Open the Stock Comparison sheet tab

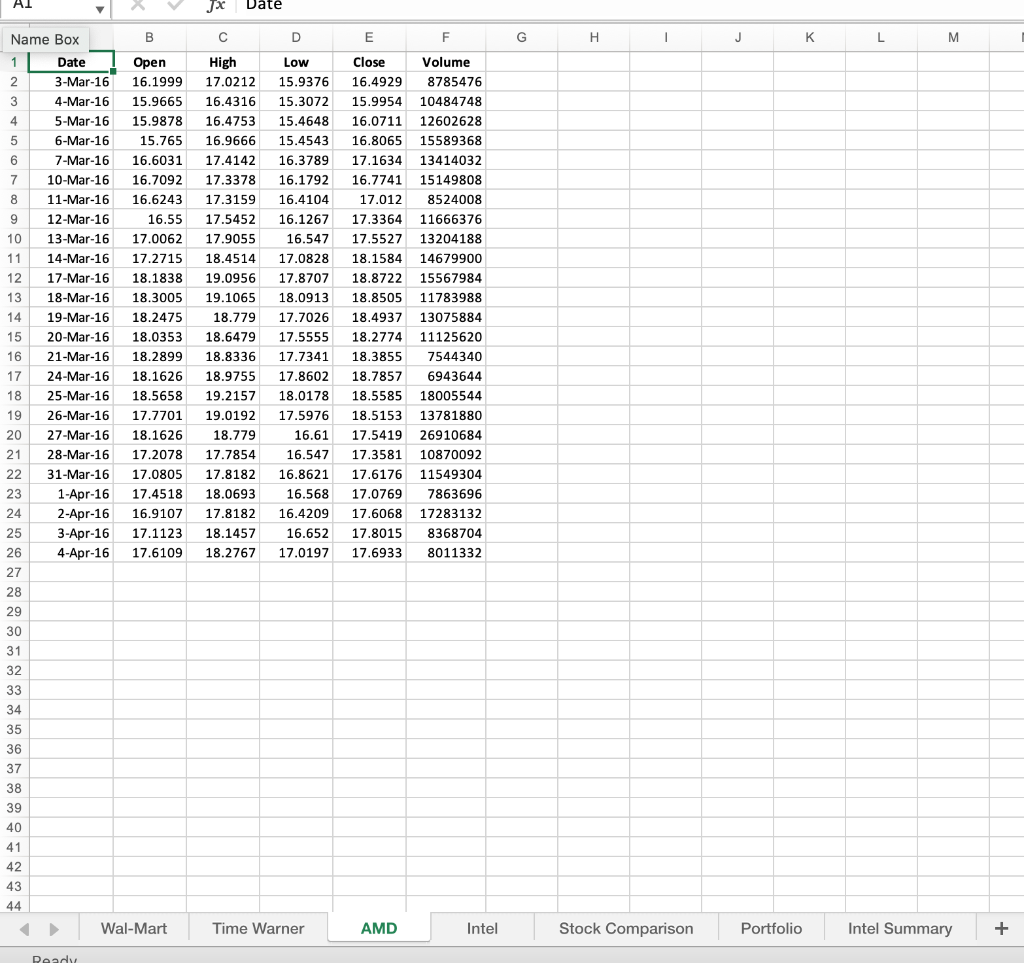click(x=625, y=928)
